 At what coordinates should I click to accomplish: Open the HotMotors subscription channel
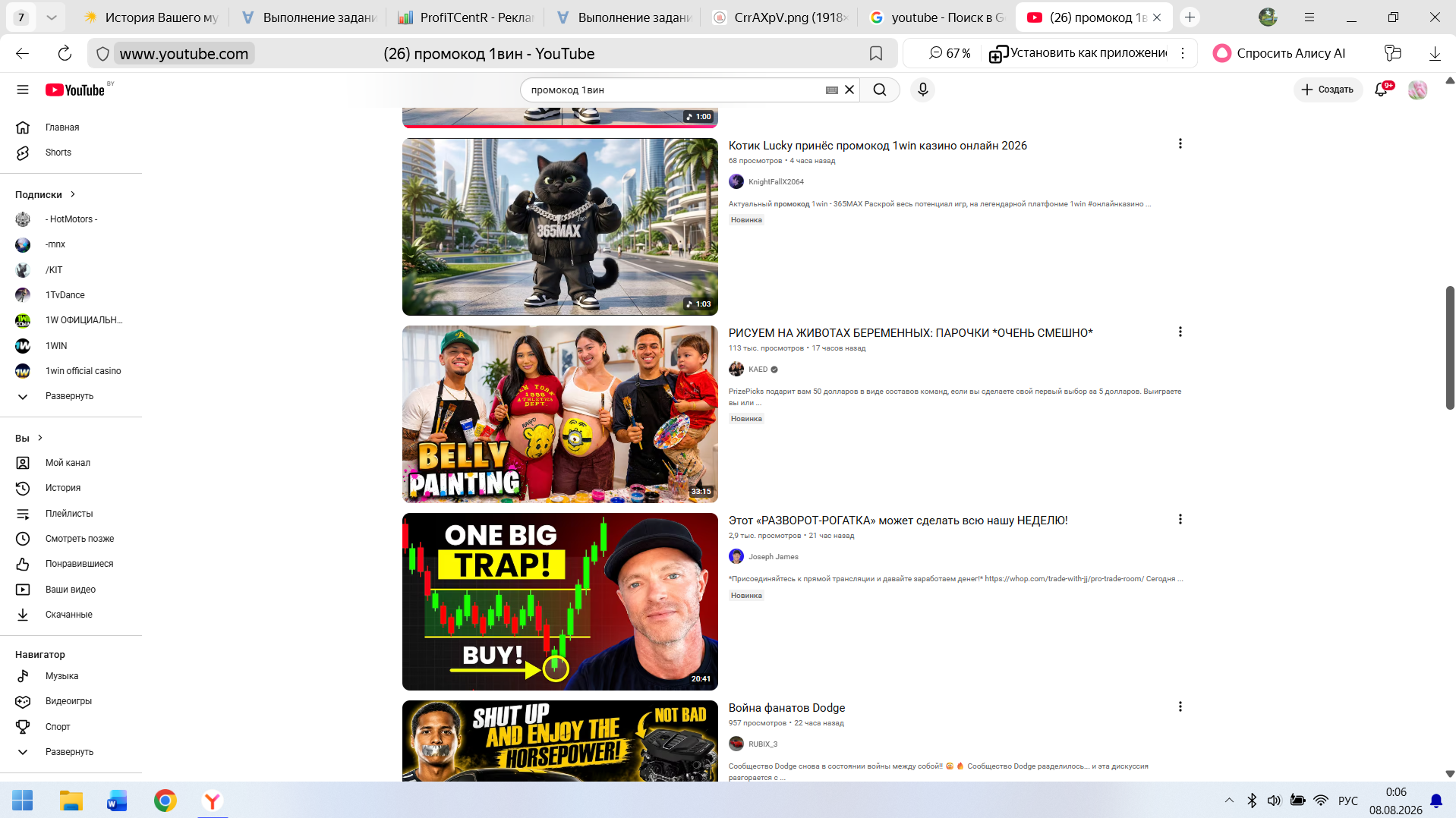[71, 219]
